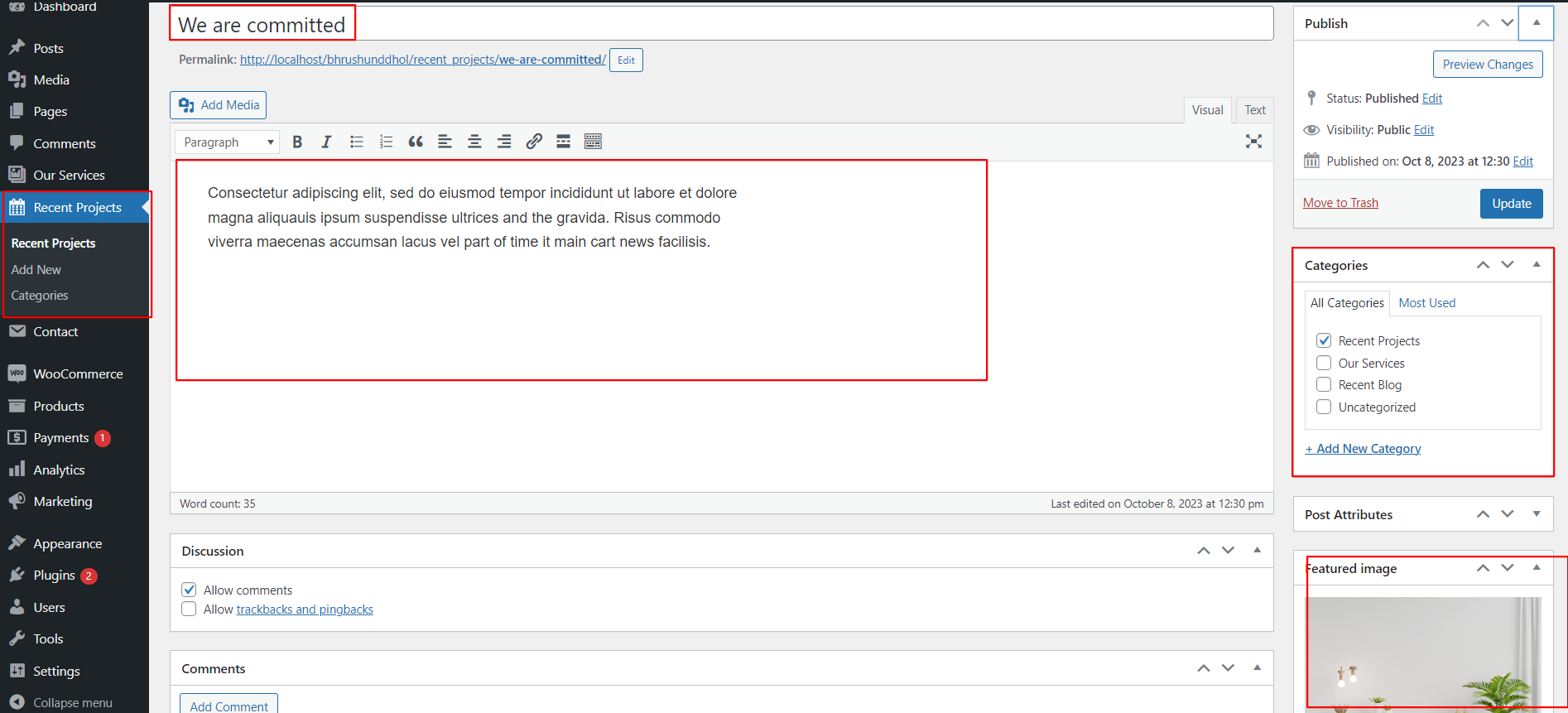Collapse the Categories panel
This screenshot has width=1568, height=713.
pos(1537,265)
